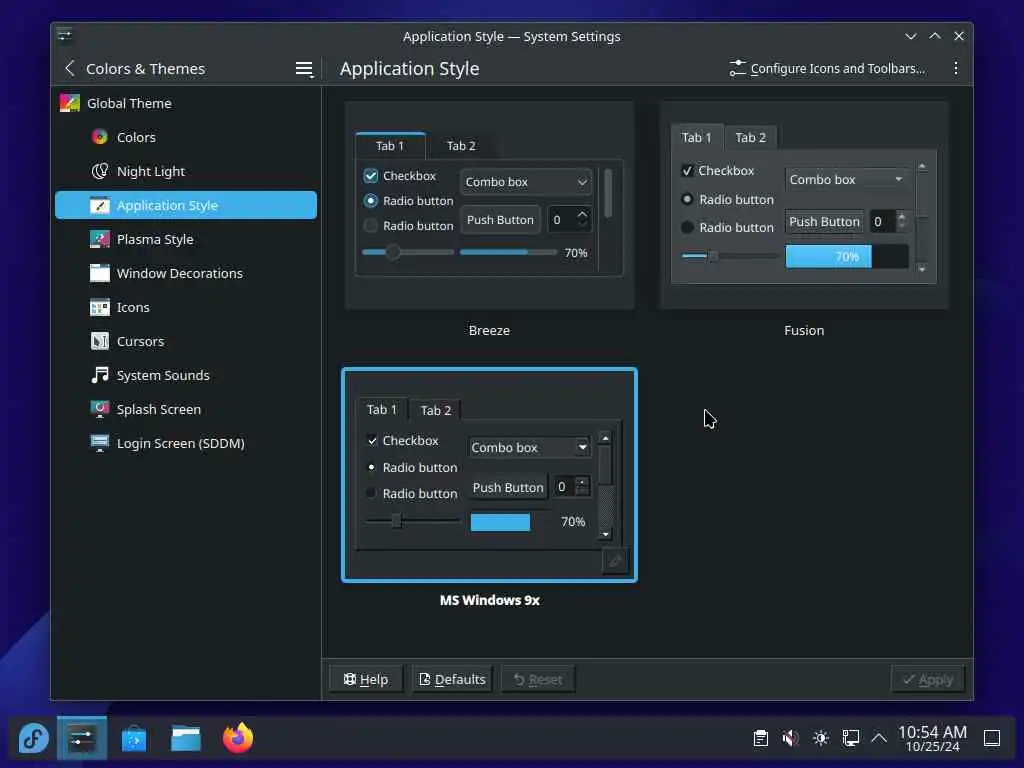Click the Login Screen (SDDM) icon

tap(99, 443)
